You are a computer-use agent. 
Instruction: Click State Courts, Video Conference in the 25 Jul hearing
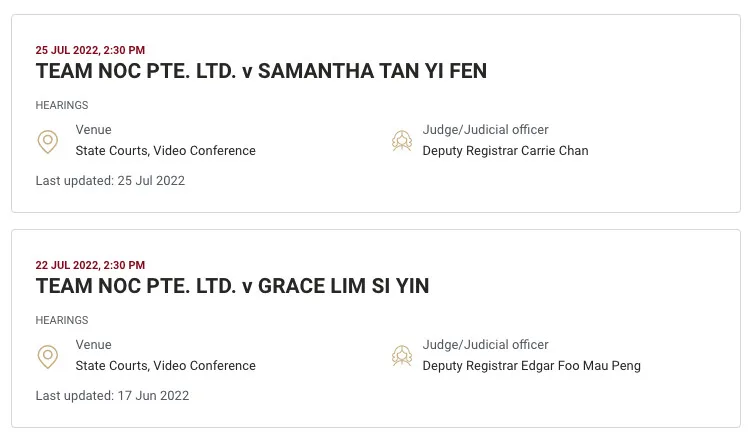pyautogui.click(x=166, y=151)
